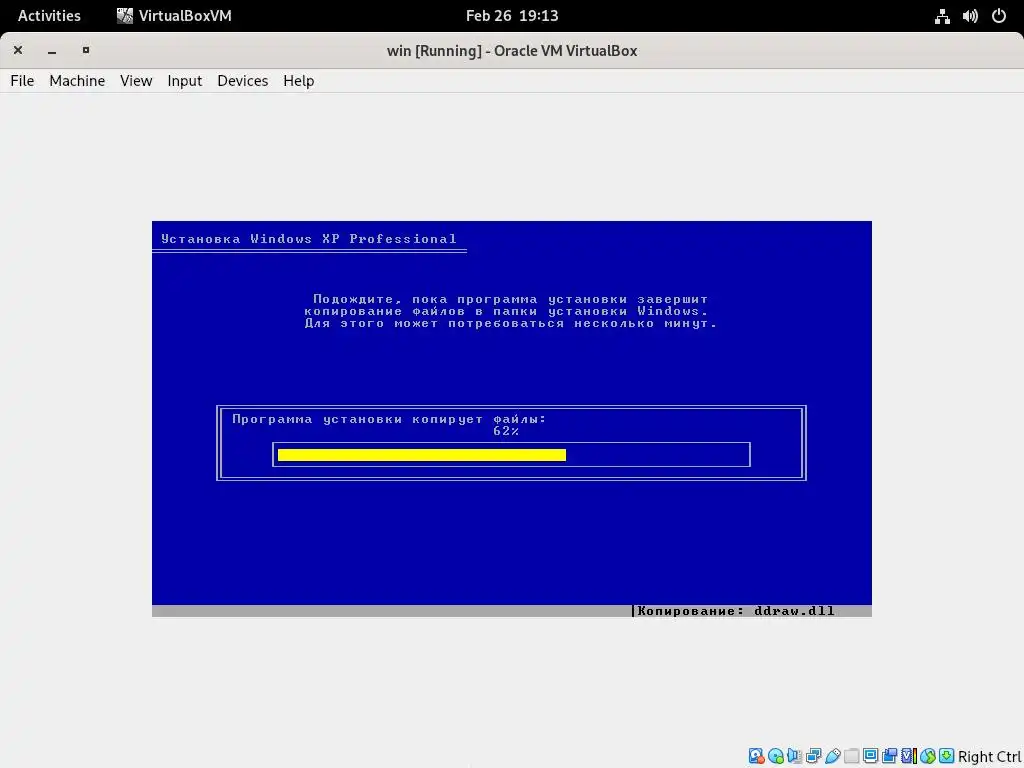This screenshot has height=768, width=1024.
Task: Open the Devices menu
Action: click(x=243, y=80)
